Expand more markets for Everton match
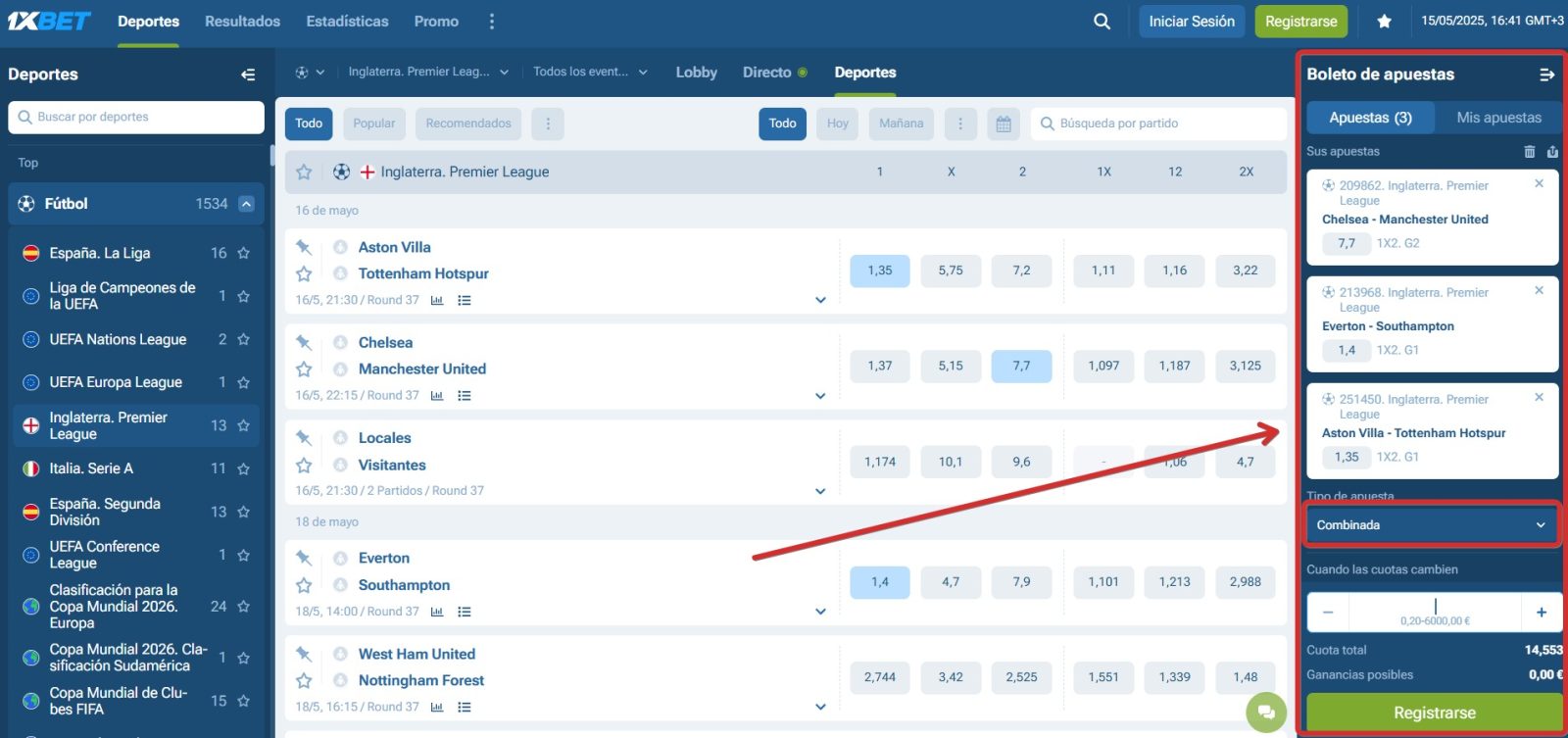The height and width of the screenshot is (738, 1568). (820, 612)
